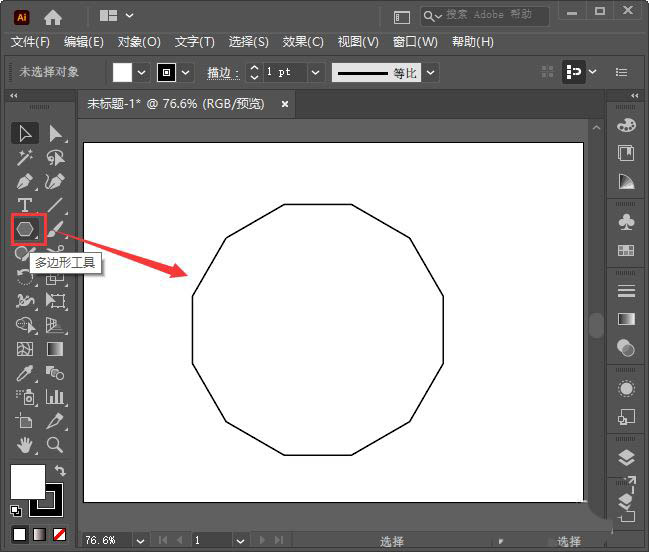Reset default fill and stroke
The image size is (649, 552).
[x=16, y=511]
